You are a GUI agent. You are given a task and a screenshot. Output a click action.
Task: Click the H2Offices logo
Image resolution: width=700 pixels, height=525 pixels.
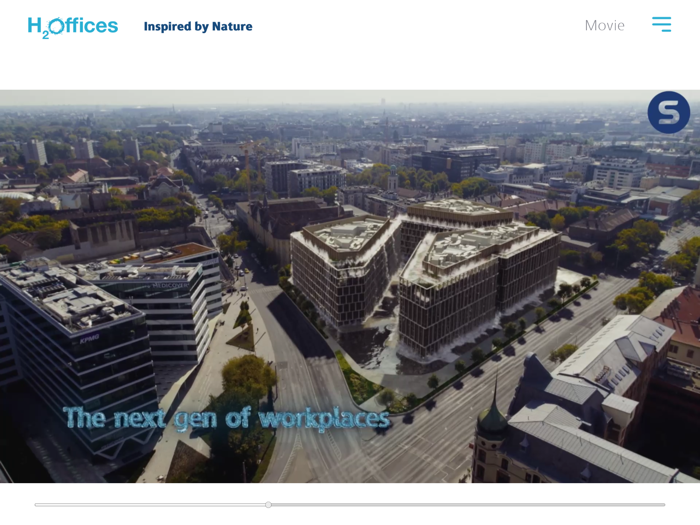[x=73, y=28]
